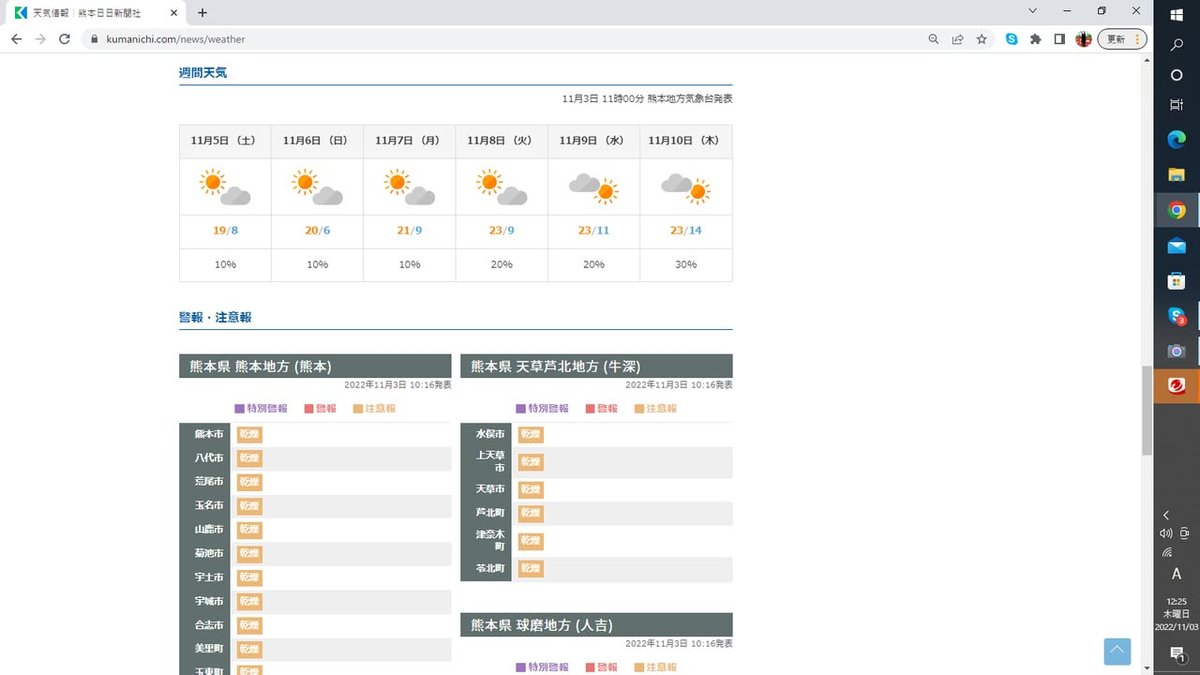Image resolution: width=1200 pixels, height=675 pixels.
Task: Go back to the previous page
Action: pyautogui.click(x=16, y=39)
